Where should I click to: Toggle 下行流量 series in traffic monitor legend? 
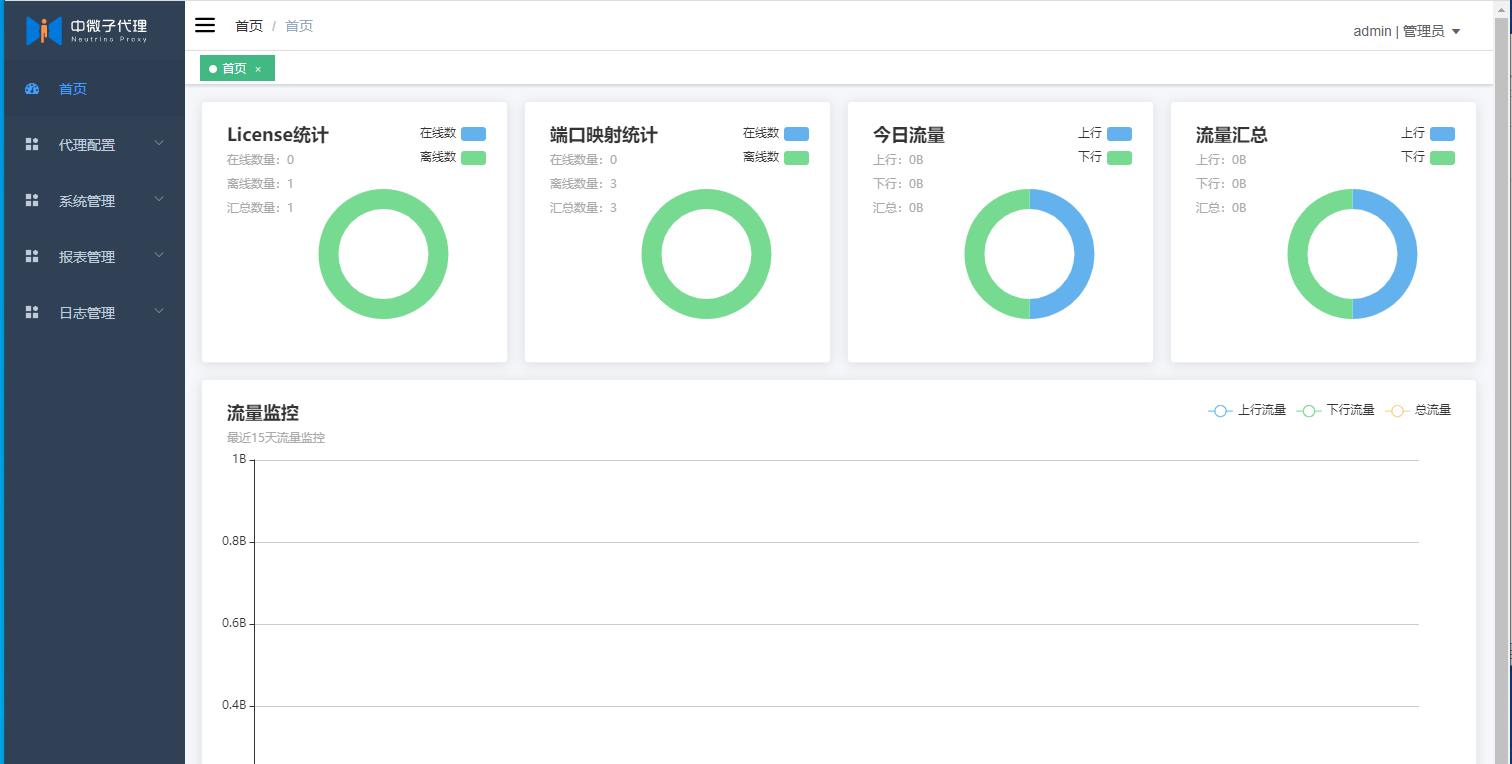pyautogui.click(x=1335, y=410)
